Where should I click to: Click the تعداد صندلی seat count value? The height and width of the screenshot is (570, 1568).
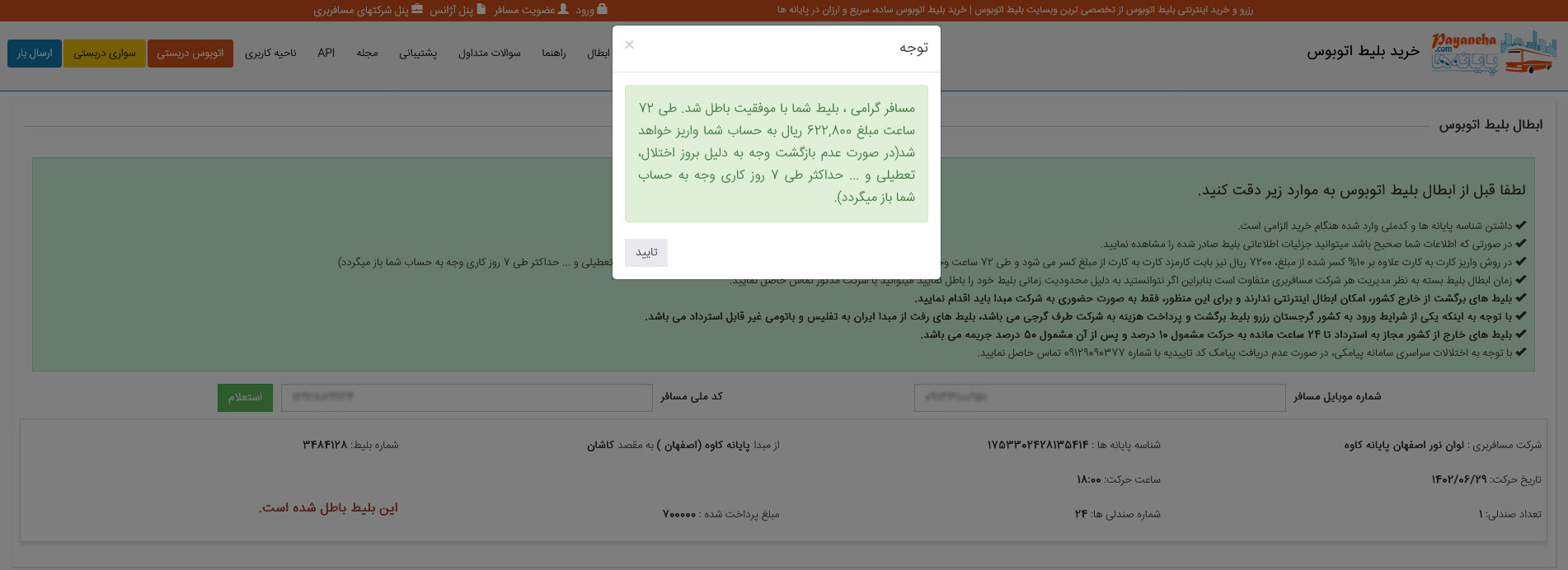point(1481,514)
